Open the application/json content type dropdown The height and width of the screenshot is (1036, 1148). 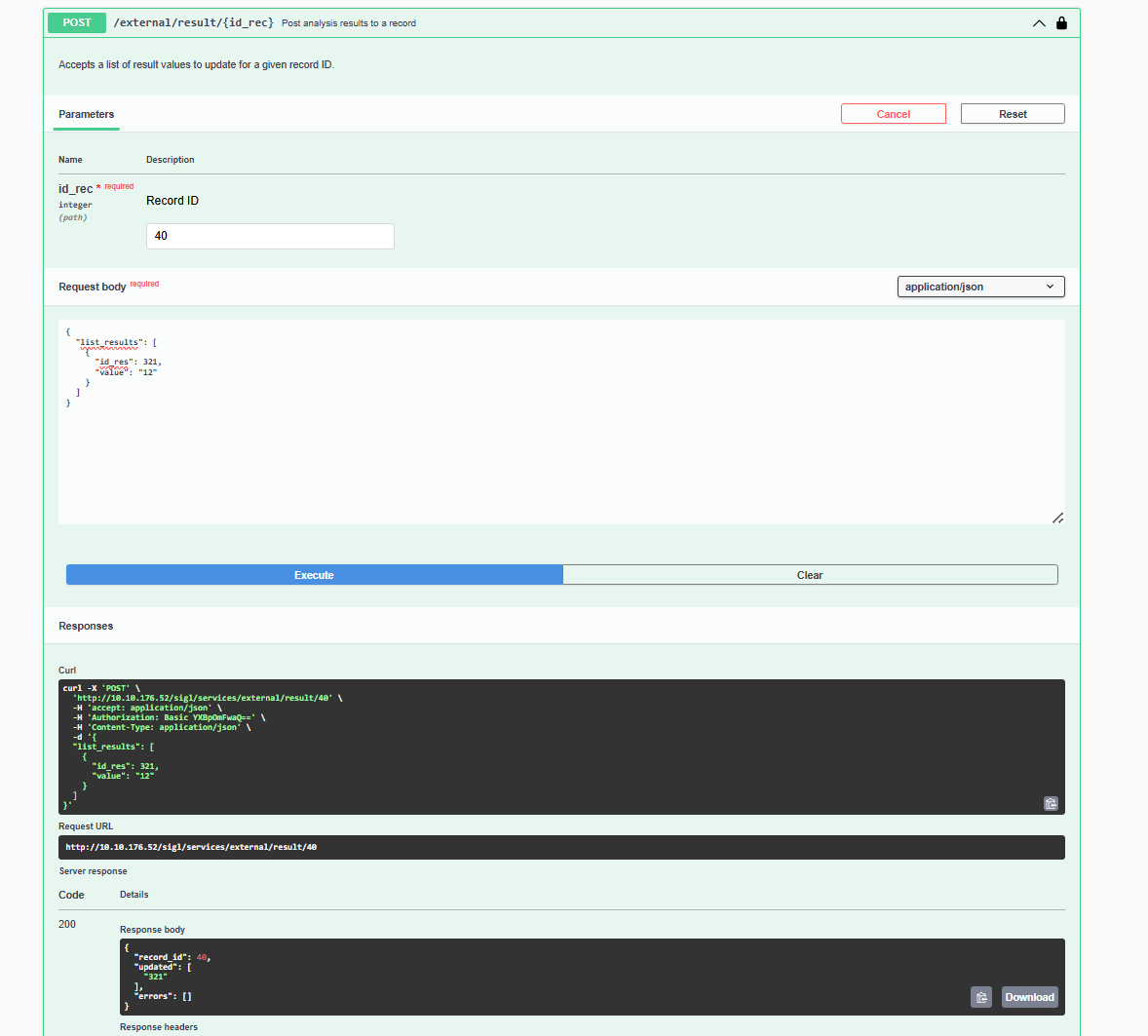pos(979,287)
